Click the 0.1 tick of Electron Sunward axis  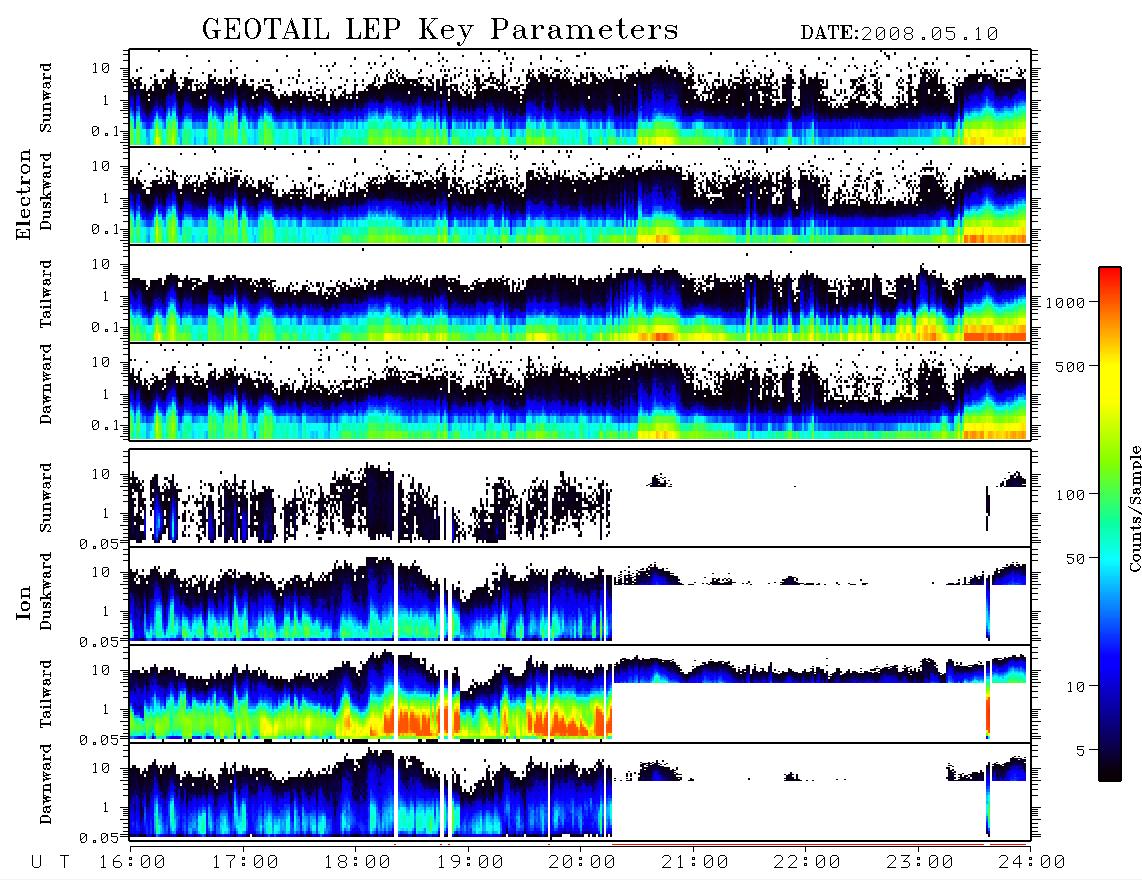click(106, 131)
